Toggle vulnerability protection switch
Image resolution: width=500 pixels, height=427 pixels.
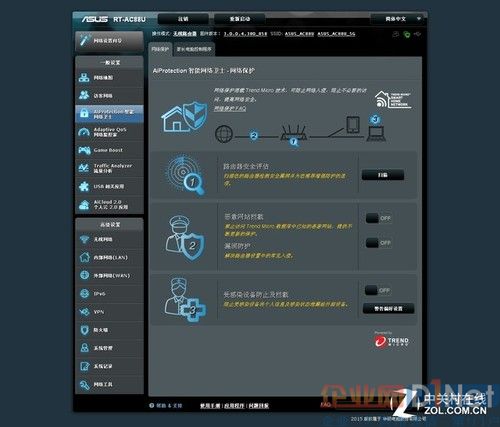coord(378,243)
